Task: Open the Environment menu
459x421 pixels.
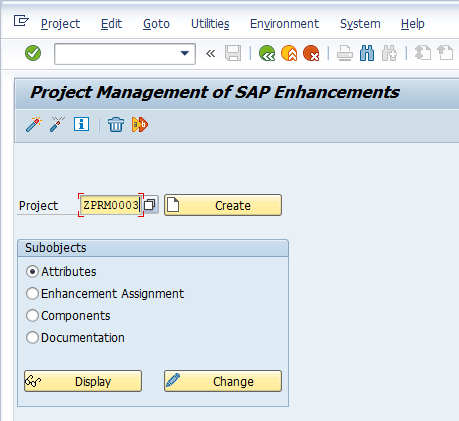Action: point(284,24)
